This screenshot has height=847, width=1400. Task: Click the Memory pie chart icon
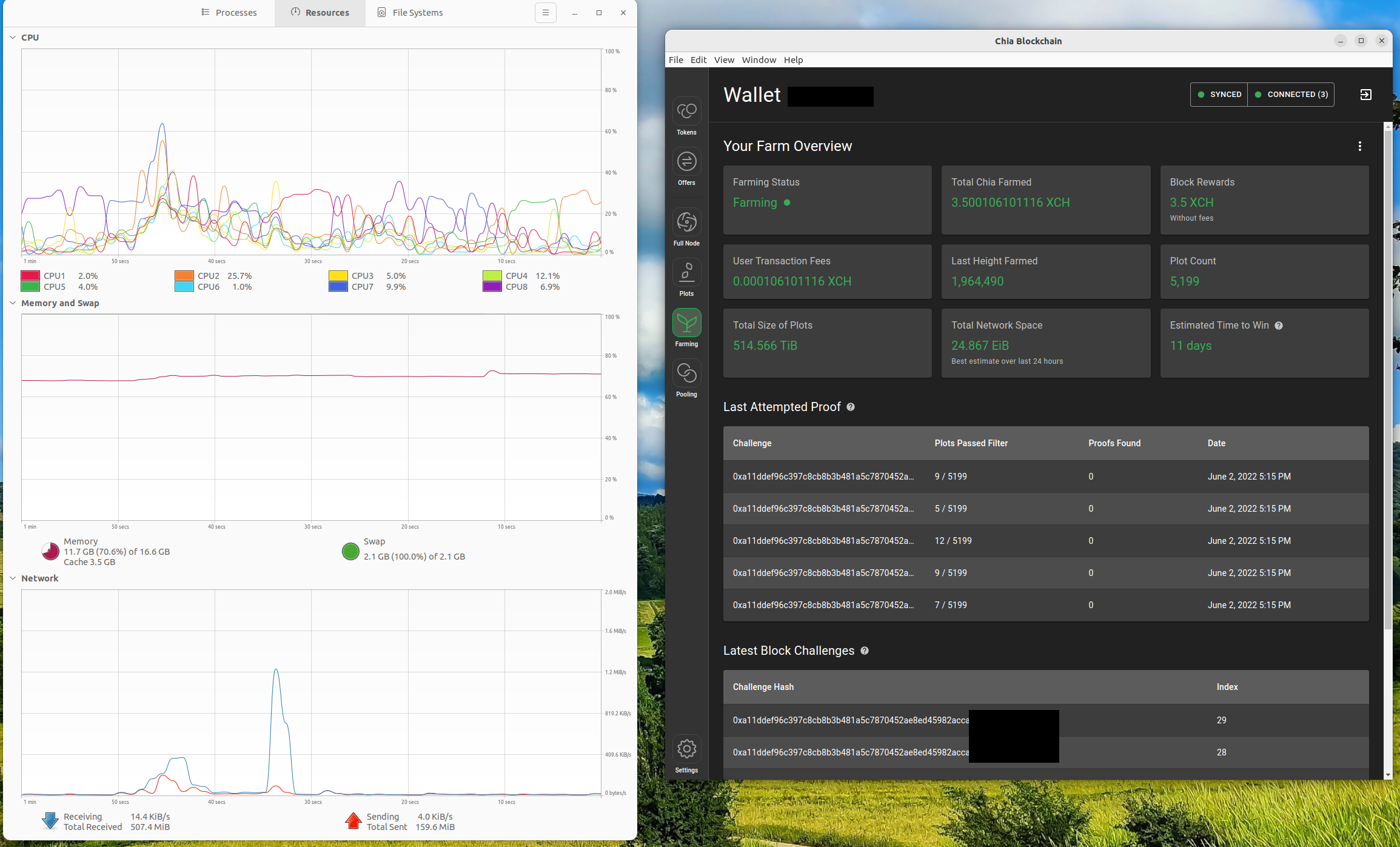(x=50, y=551)
